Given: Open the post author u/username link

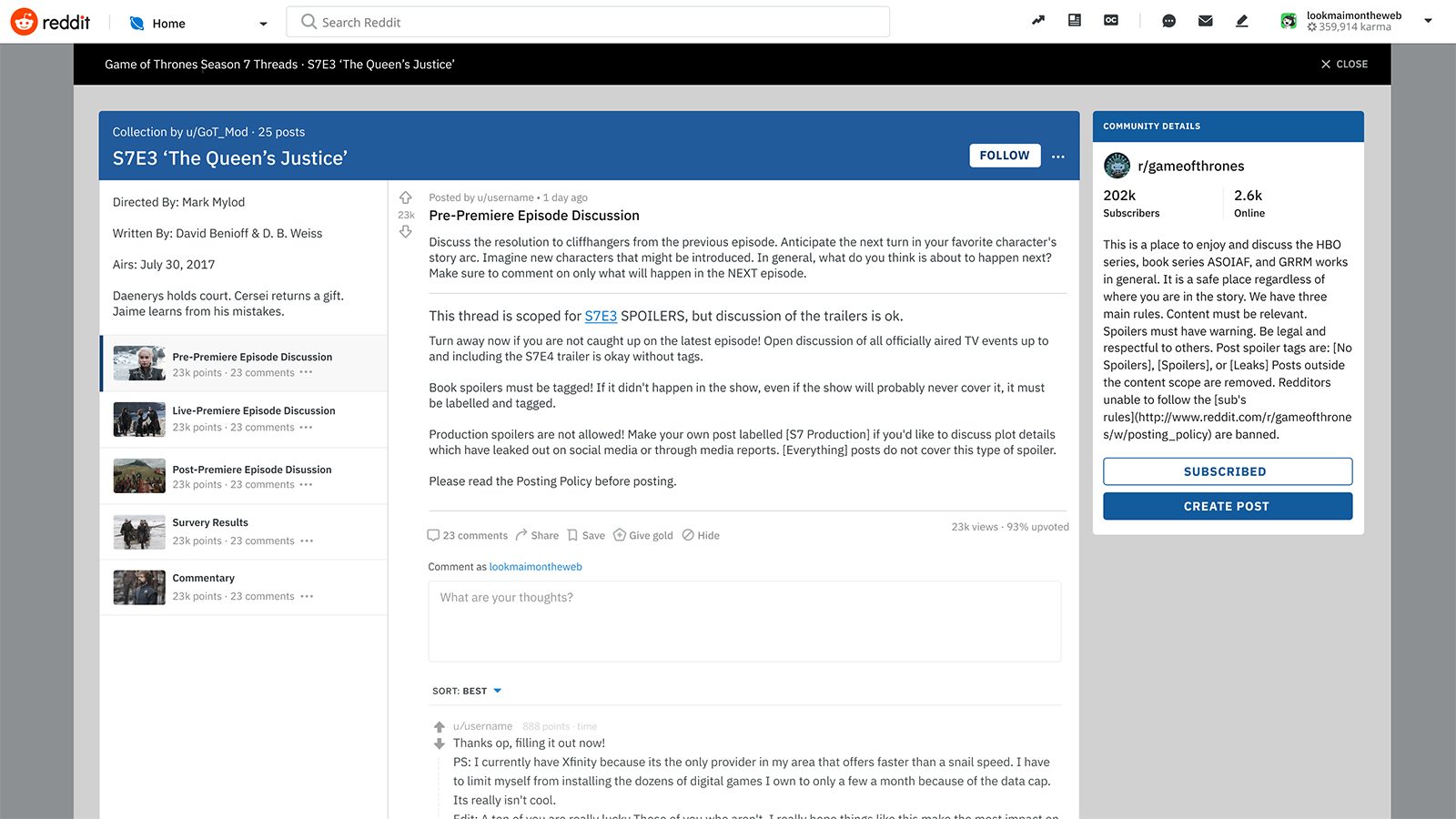Looking at the screenshot, I should coord(505,197).
